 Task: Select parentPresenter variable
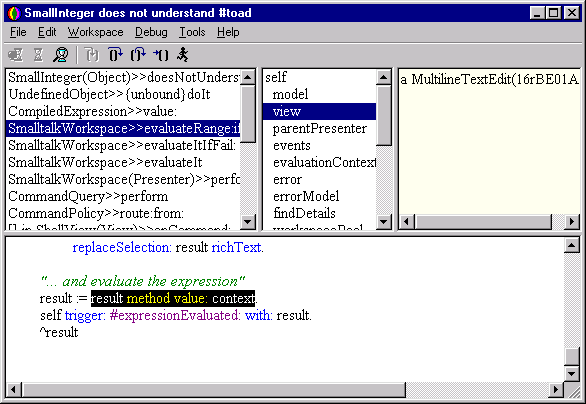tap(320, 128)
